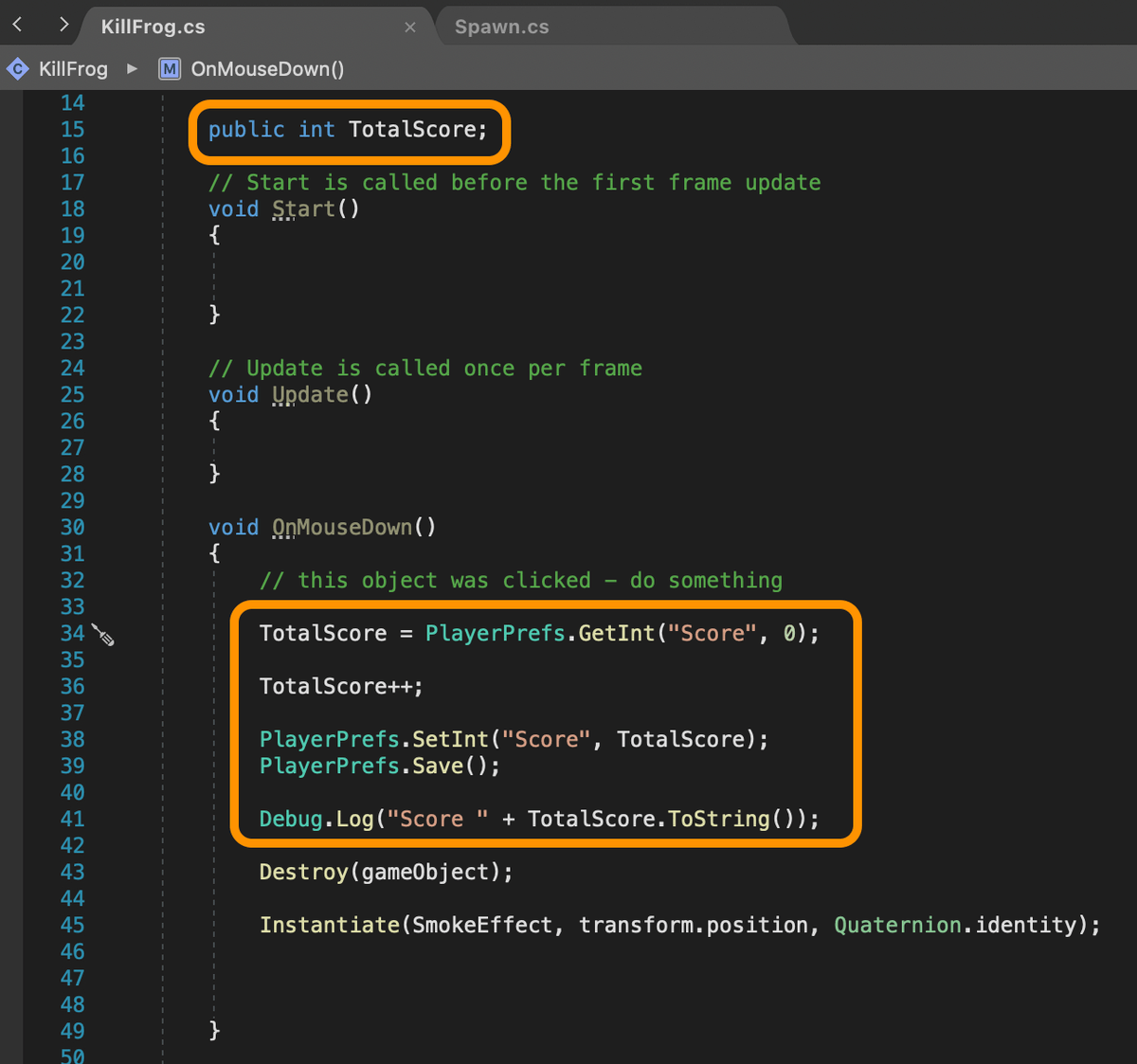
Task: Click line number 43 in the gutter
Action: 72,873
